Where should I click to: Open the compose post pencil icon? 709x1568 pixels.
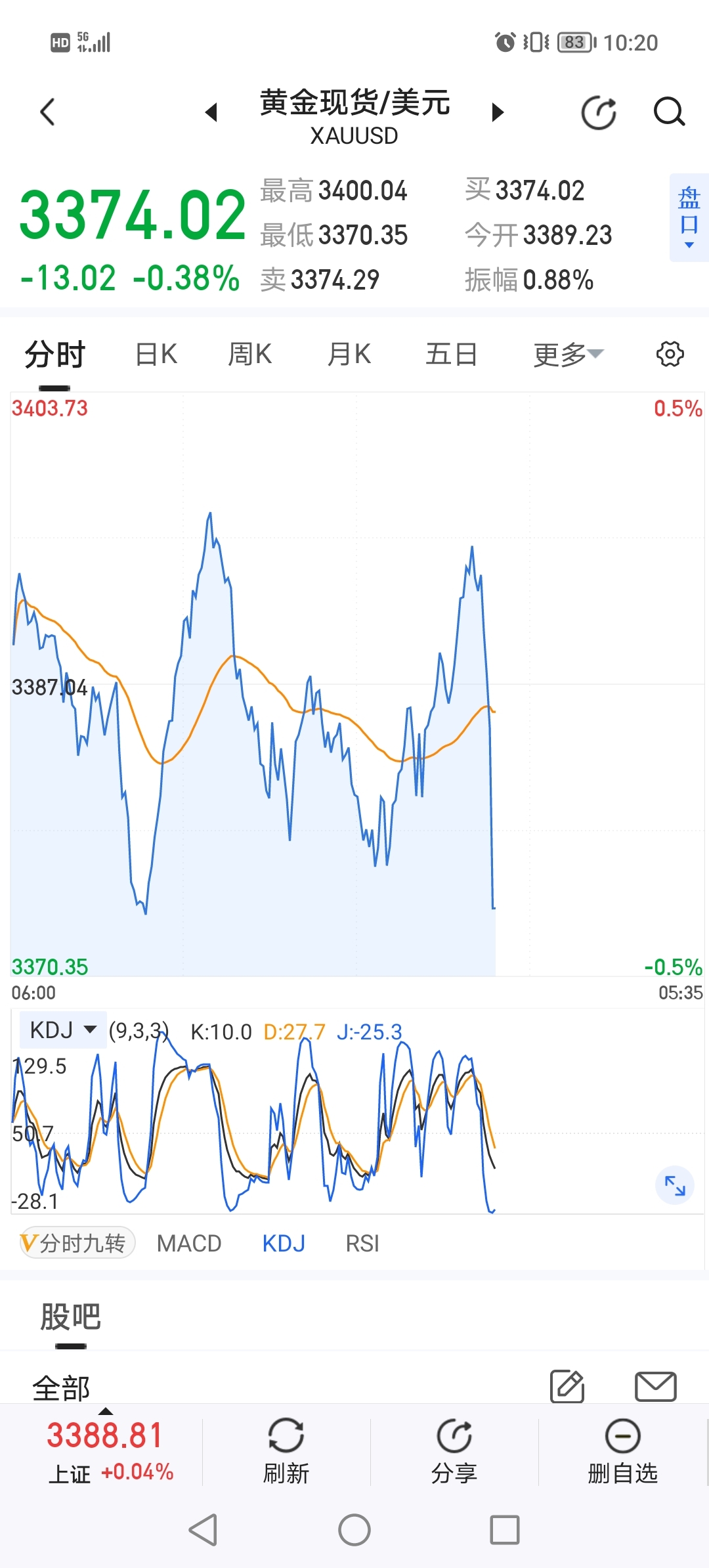coord(567,1386)
